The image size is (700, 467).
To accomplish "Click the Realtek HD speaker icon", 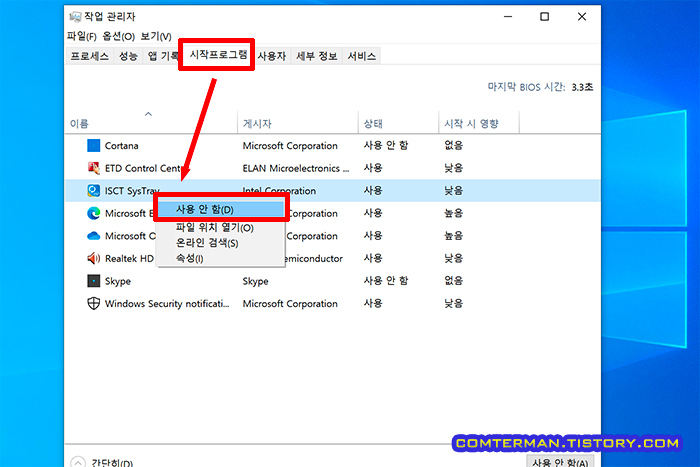I will (x=93, y=259).
